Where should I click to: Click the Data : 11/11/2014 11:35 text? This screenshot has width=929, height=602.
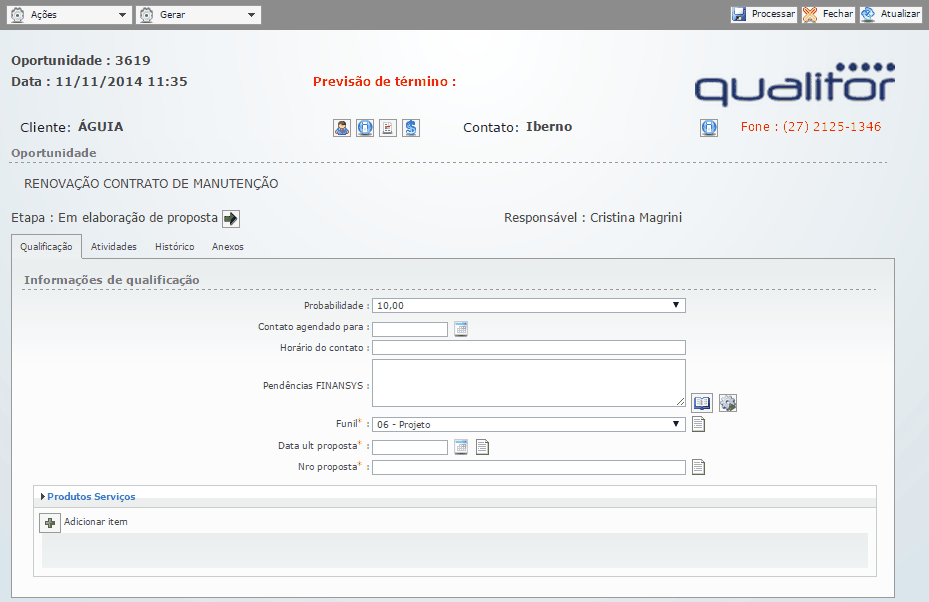click(99, 82)
